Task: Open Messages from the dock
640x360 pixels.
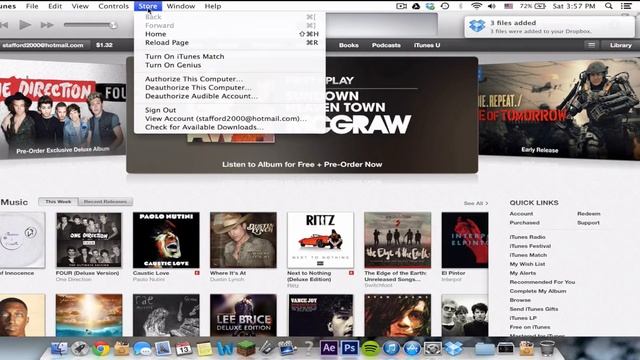Action: point(142,348)
